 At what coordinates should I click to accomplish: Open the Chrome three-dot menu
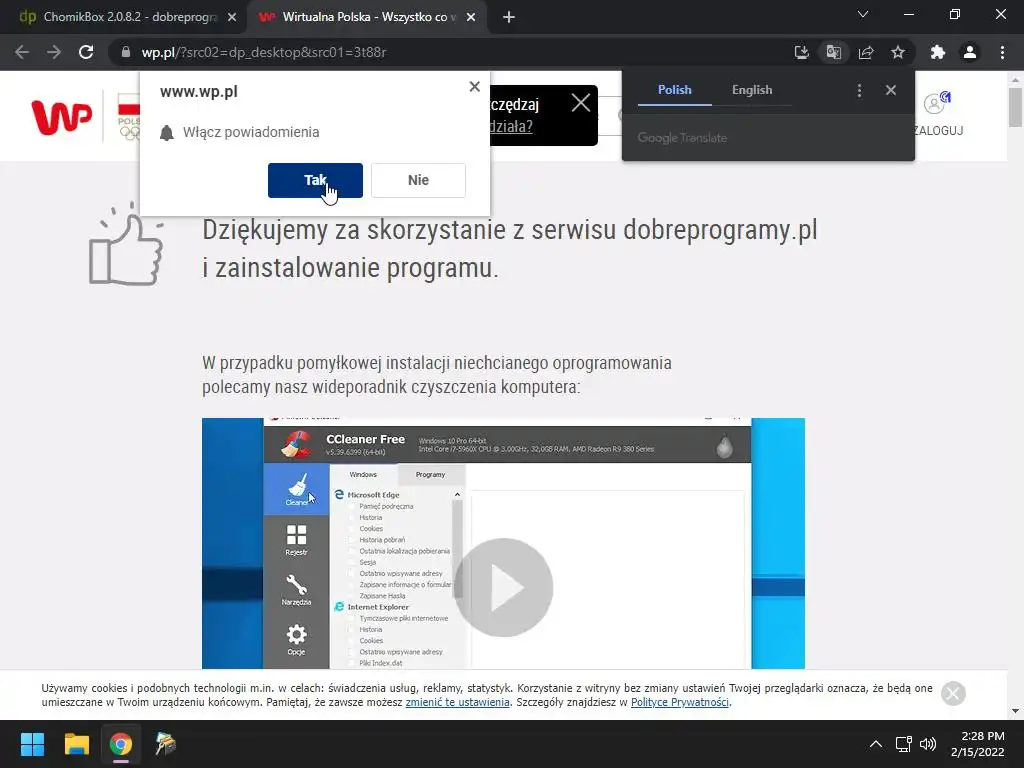coord(1002,52)
